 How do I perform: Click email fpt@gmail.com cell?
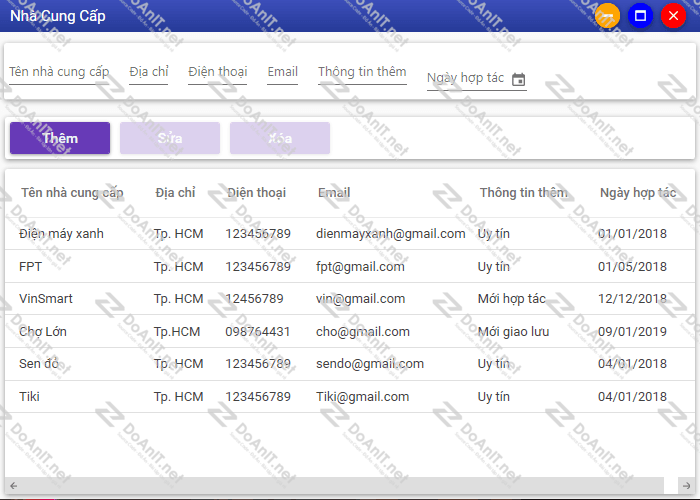point(360,267)
